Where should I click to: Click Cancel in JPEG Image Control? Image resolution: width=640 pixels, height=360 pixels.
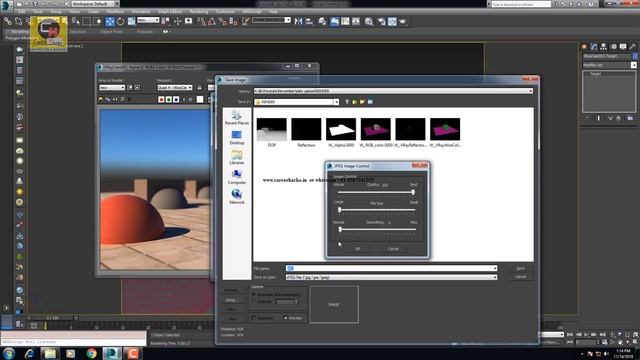point(393,249)
